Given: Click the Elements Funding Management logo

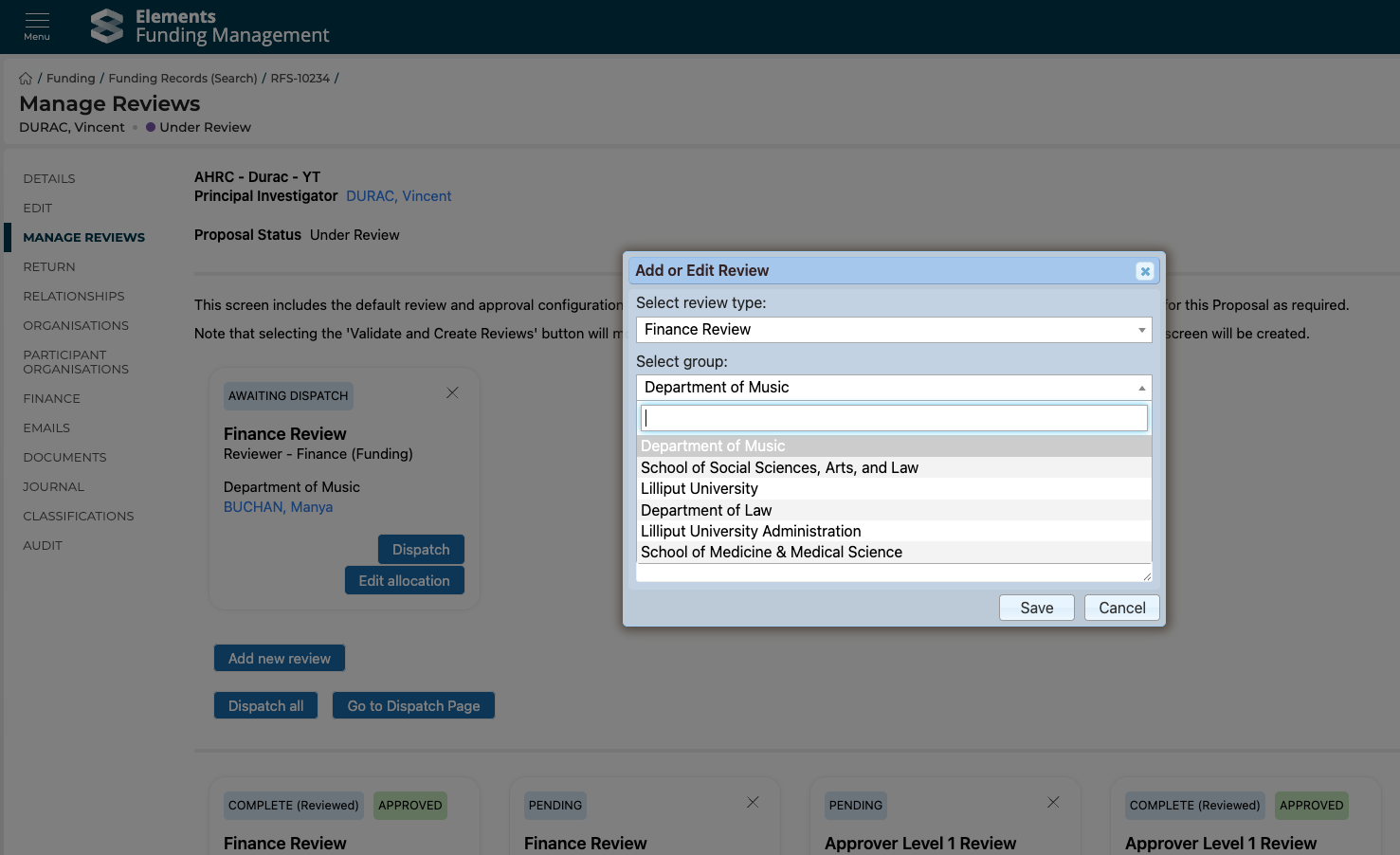Looking at the screenshot, I should (209, 27).
